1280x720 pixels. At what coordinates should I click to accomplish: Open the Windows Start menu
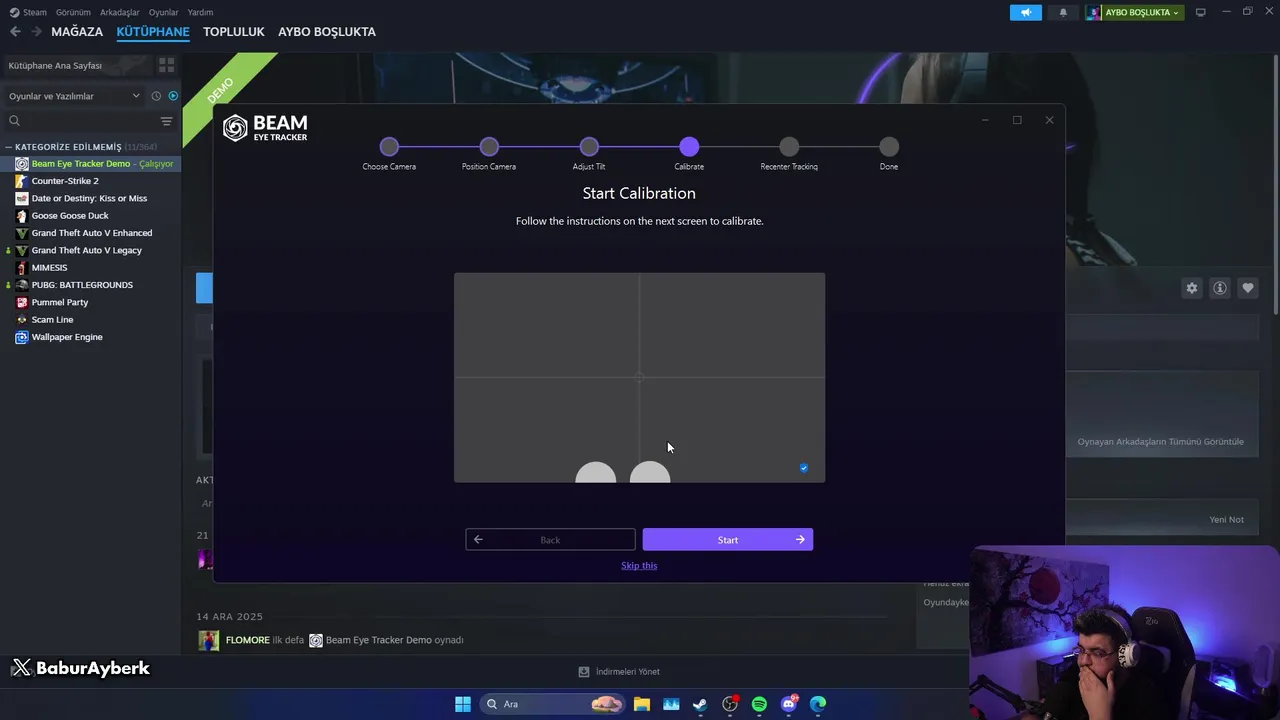tap(463, 704)
